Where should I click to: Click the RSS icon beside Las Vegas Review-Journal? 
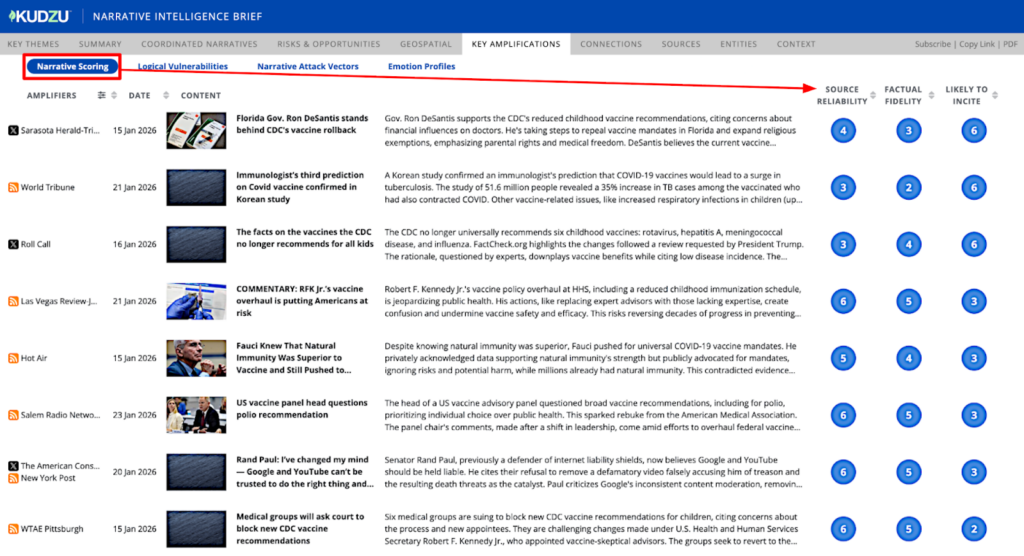[x=13, y=301]
